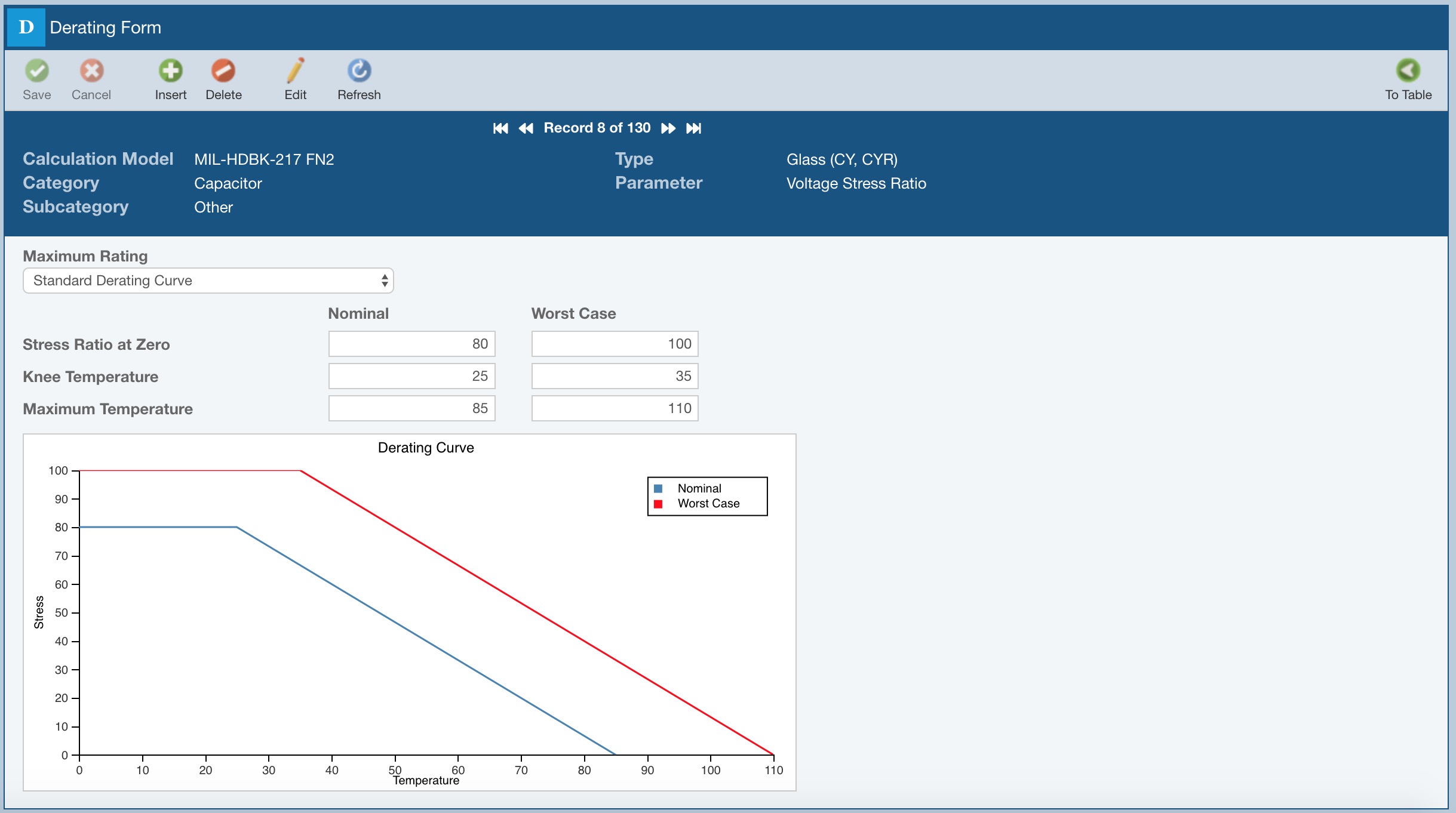Click the blue Nominal legend swatch
1456x813 pixels.
pos(658,488)
